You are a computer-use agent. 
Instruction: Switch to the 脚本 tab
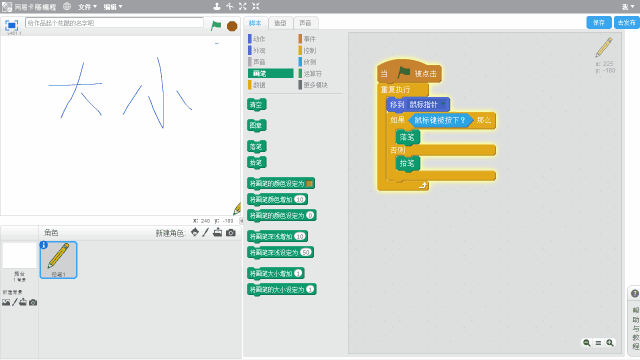(256, 23)
